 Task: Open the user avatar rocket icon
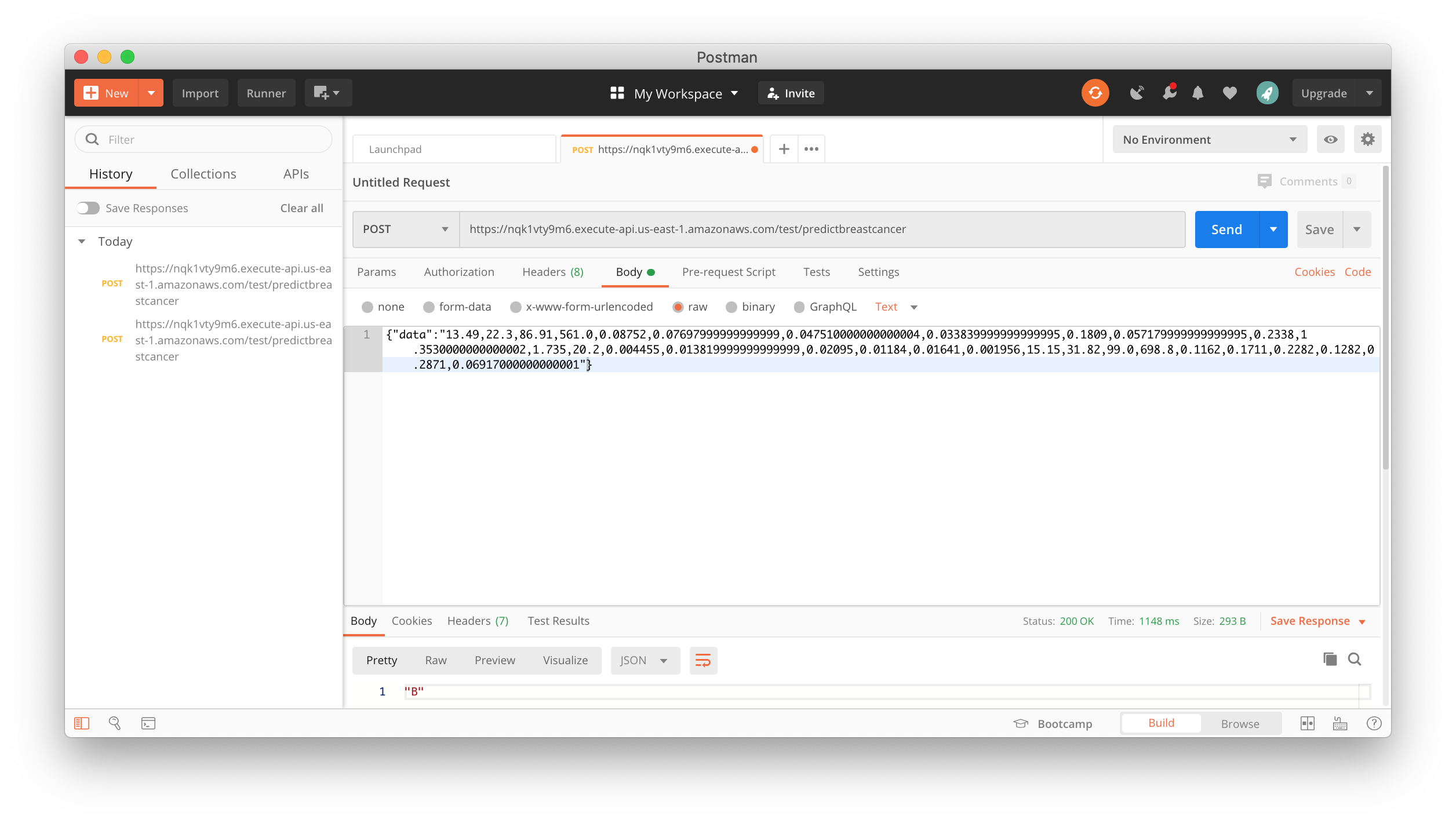pos(1267,93)
